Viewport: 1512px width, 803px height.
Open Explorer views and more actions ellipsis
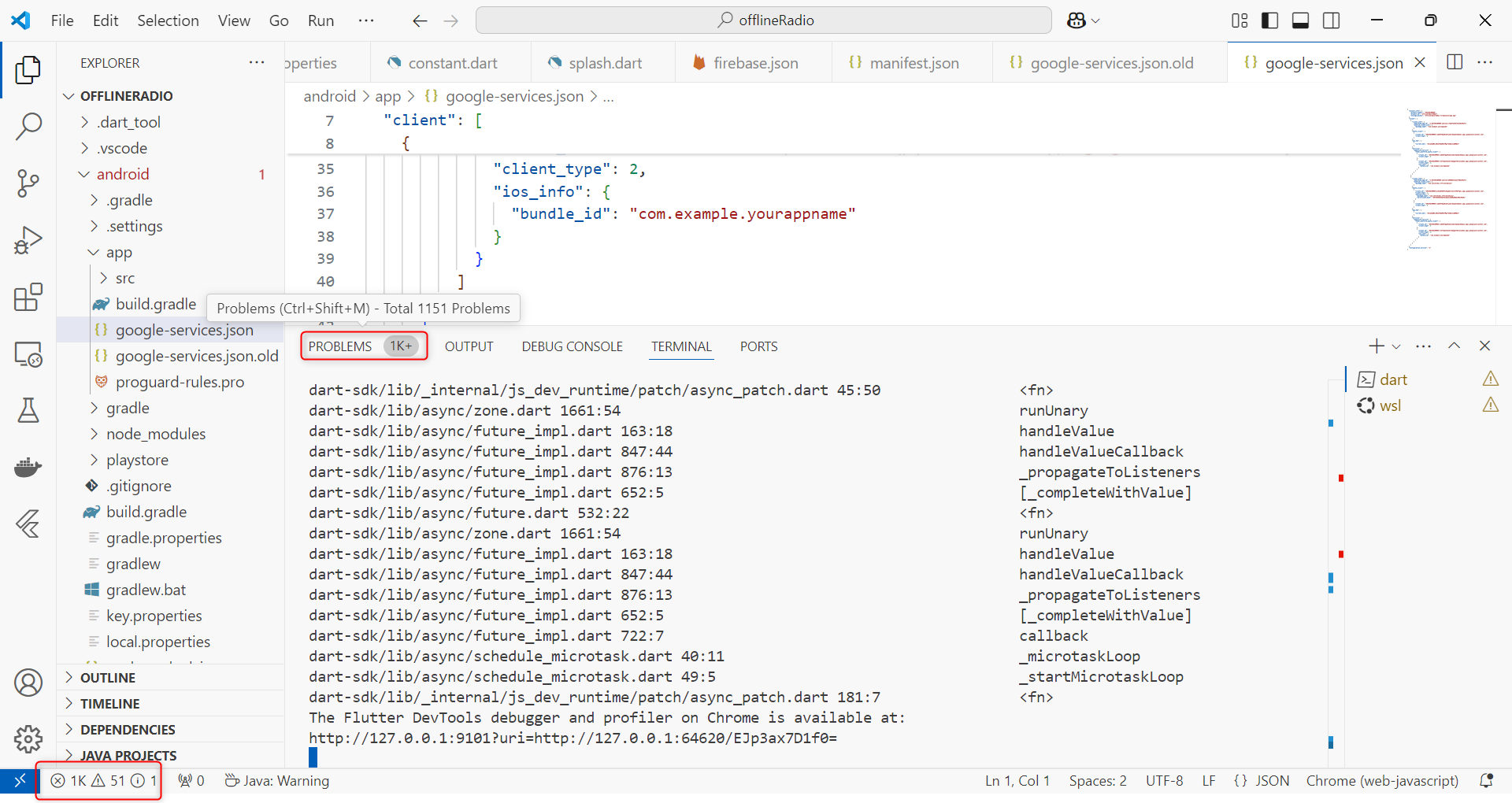257,62
